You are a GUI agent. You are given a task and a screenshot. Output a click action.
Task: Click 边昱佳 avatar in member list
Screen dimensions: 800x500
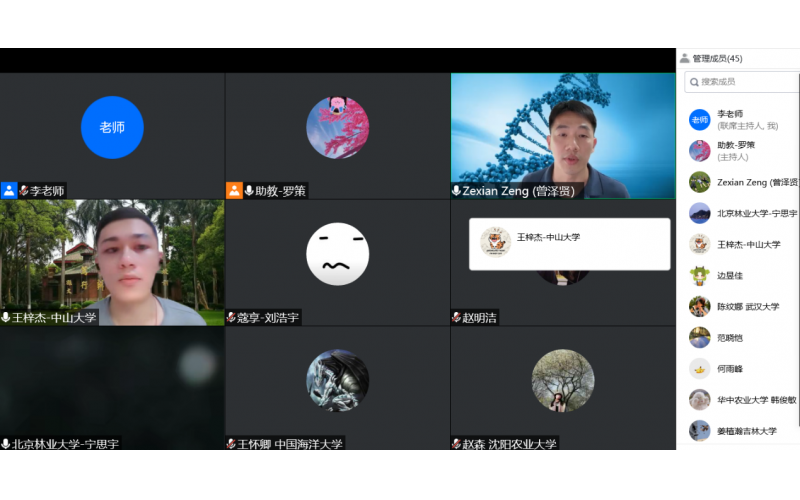tap(699, 276)
